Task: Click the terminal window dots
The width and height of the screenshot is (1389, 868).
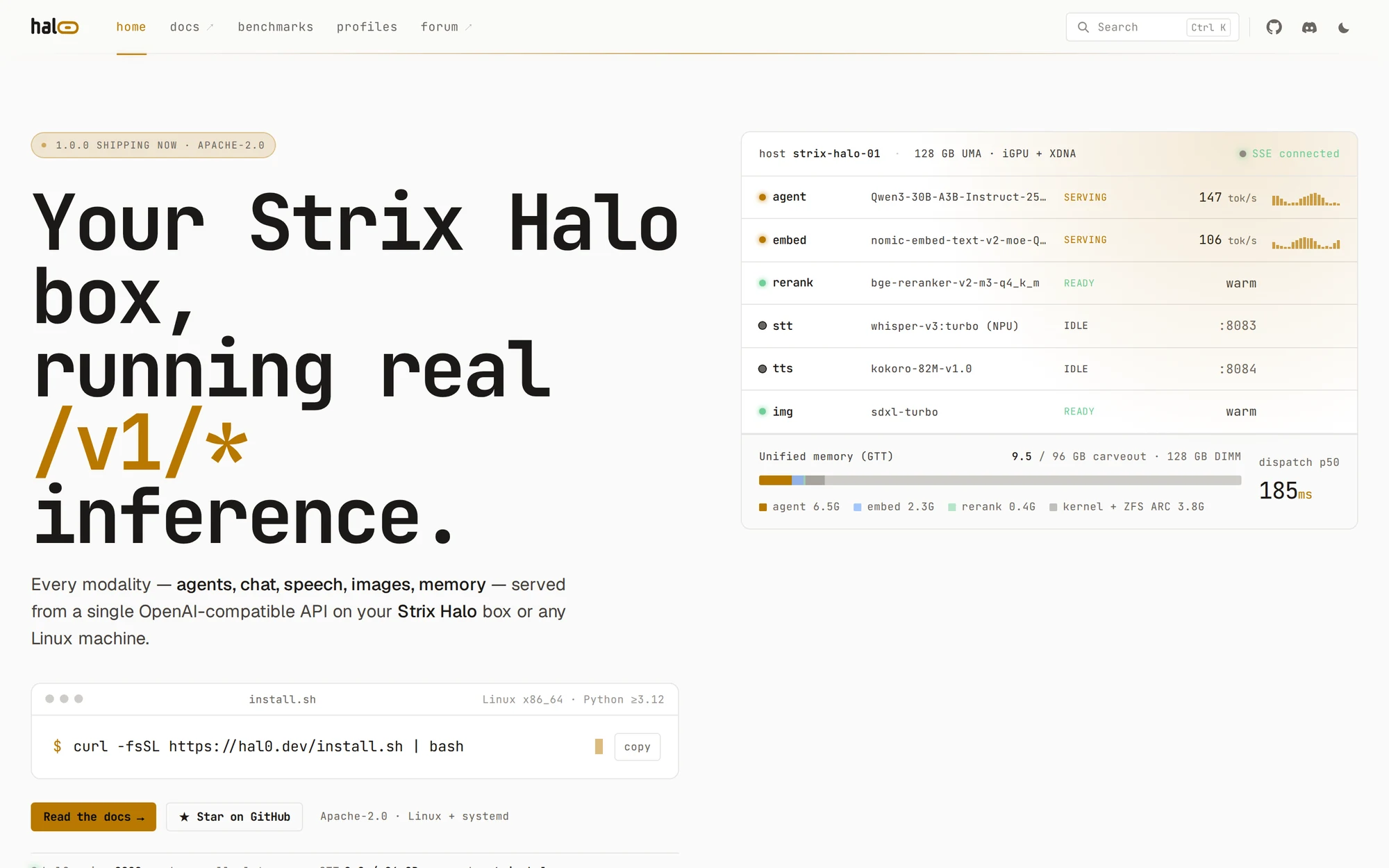Action: (x=64, y=699)
